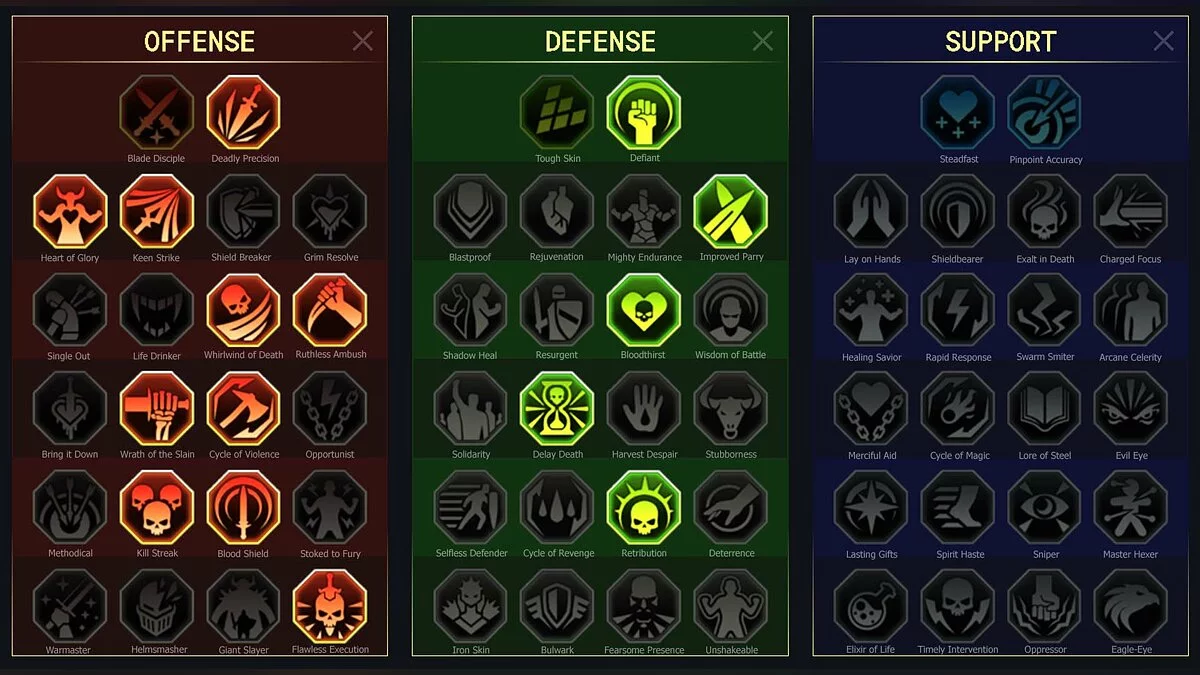
Task: Choose the Retribution skull mastery
Action: tap(644, 507)
